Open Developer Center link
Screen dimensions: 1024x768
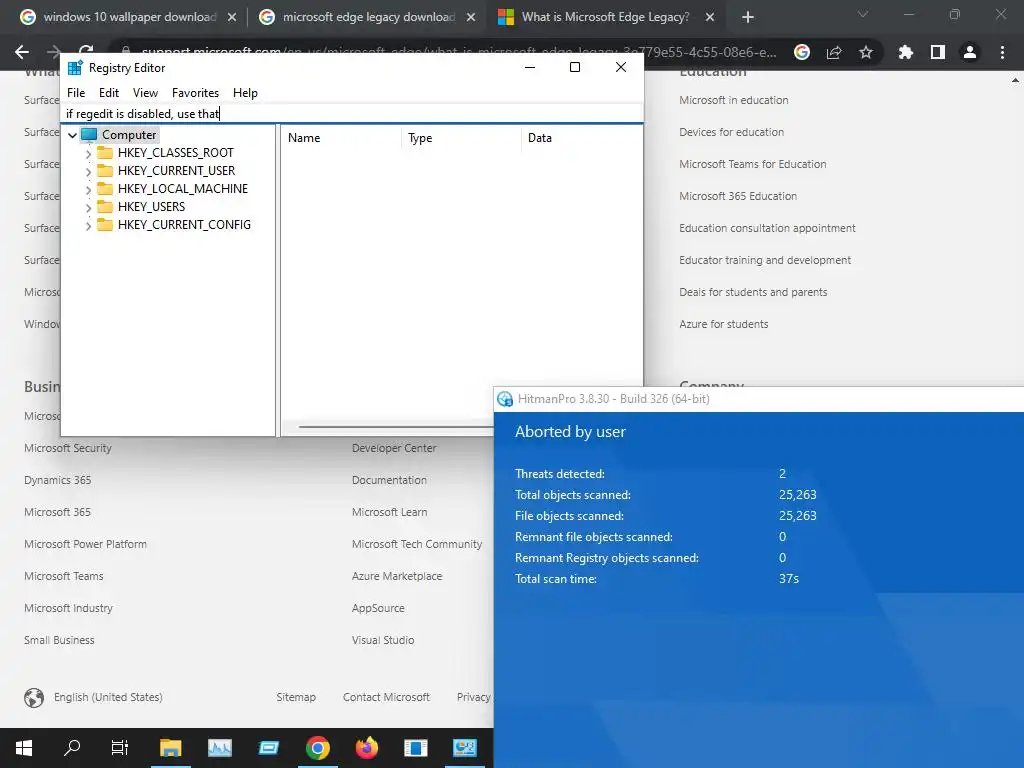[394, 448]
